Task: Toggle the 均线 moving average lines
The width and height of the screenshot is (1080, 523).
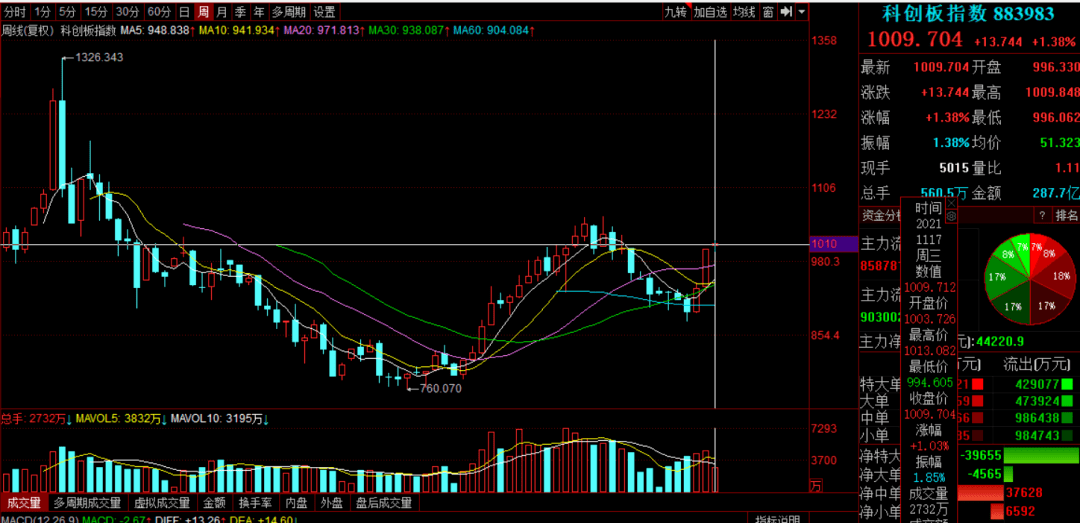Action: coord(743,12)
